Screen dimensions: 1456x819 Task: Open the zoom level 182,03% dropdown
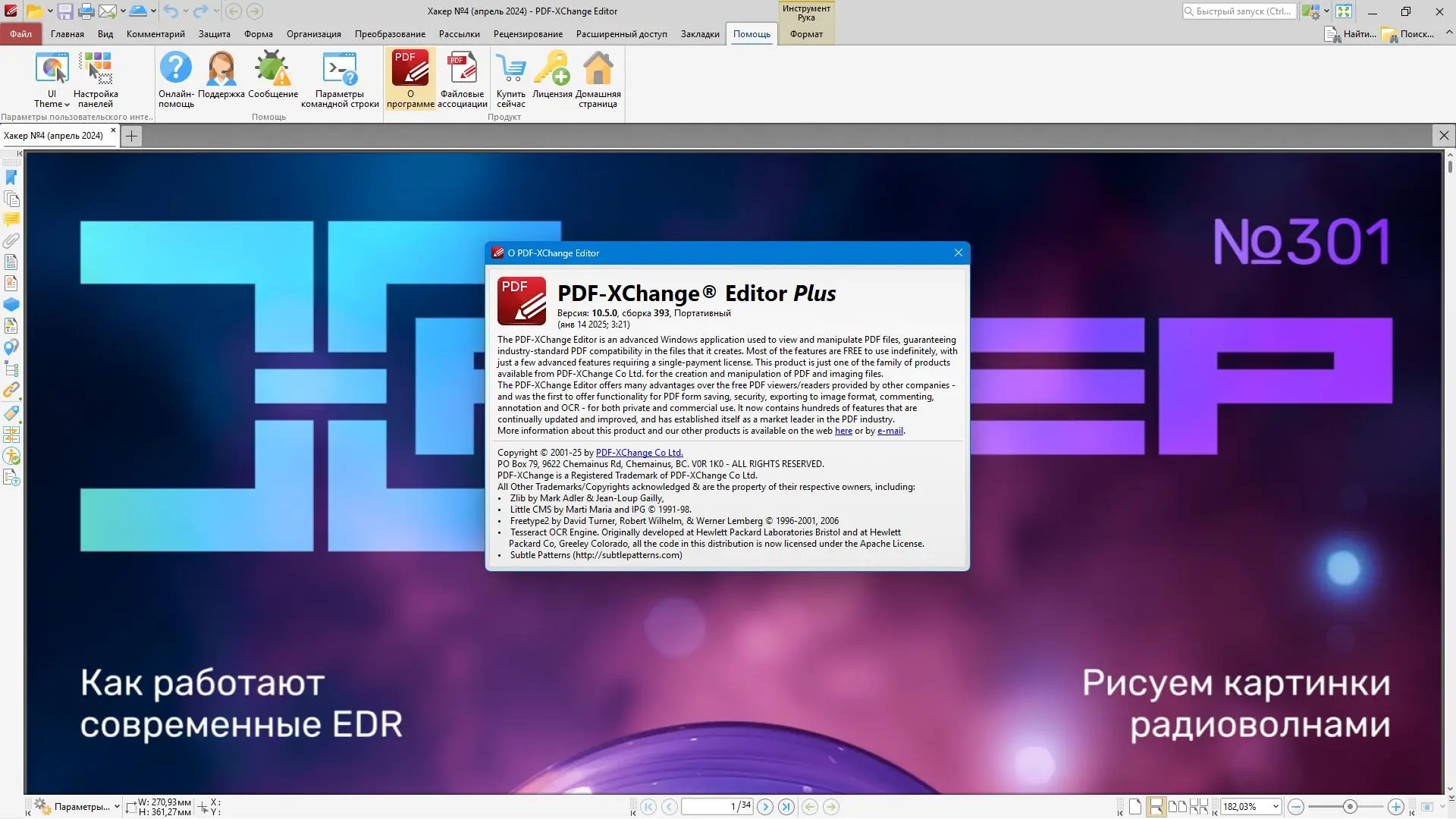click(x=1276, y=807)
